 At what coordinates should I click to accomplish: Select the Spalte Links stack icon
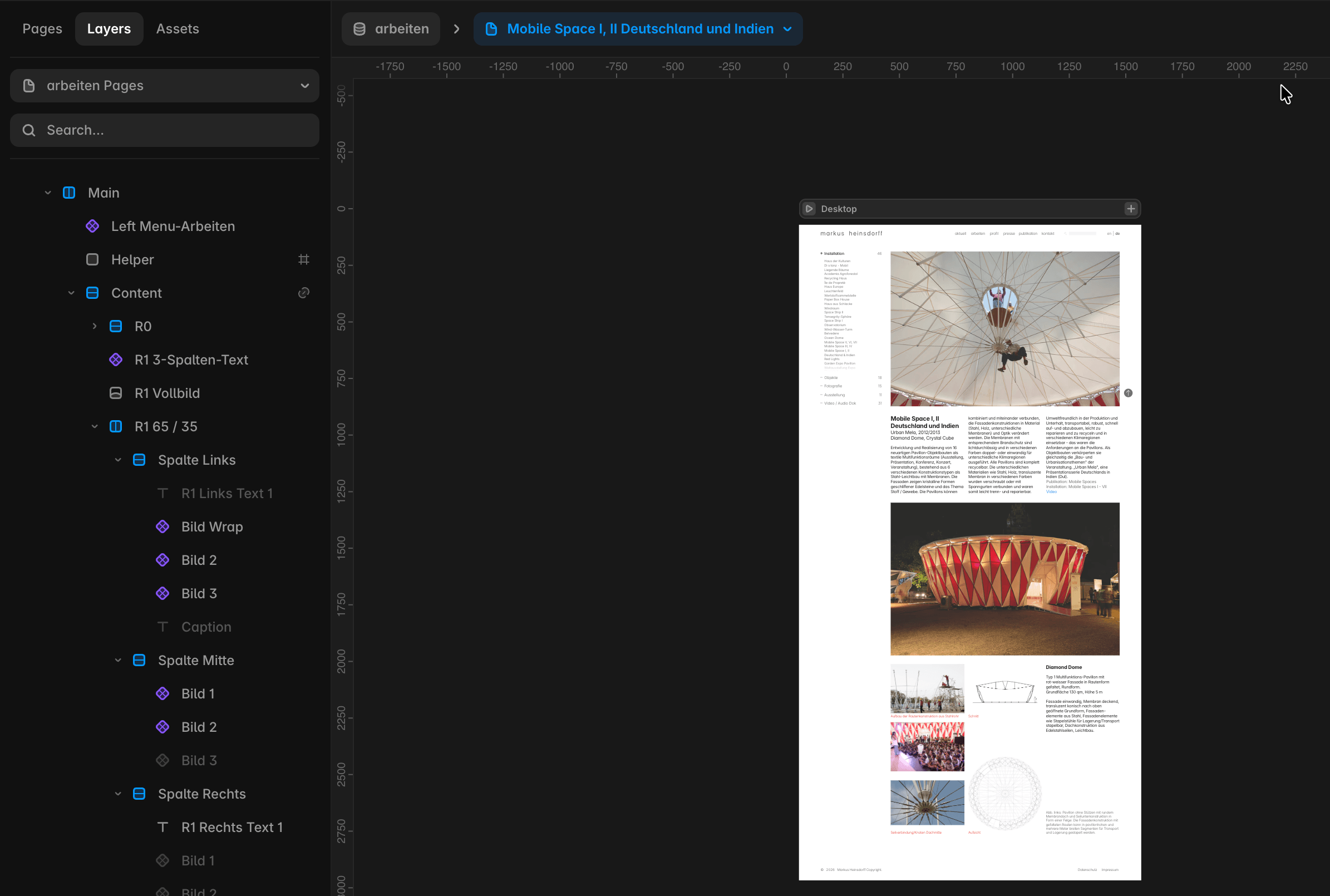(x=139, y=460)
